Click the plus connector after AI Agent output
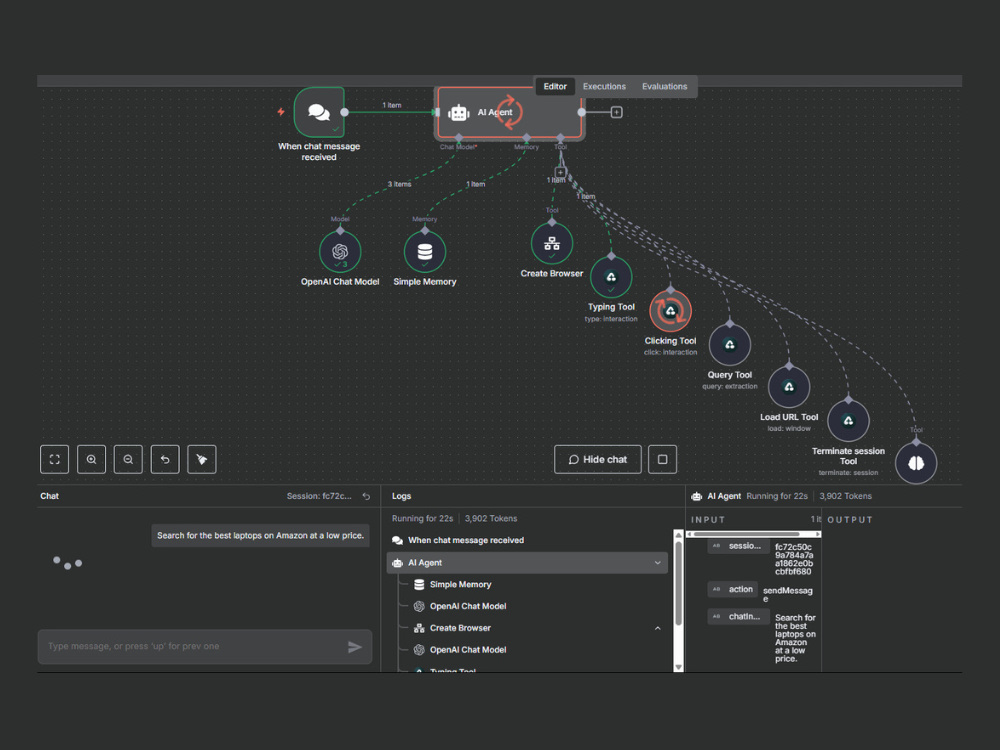The width and height of the screenshot is (1000, 750). pyautogui.click(x=617, y=112)
